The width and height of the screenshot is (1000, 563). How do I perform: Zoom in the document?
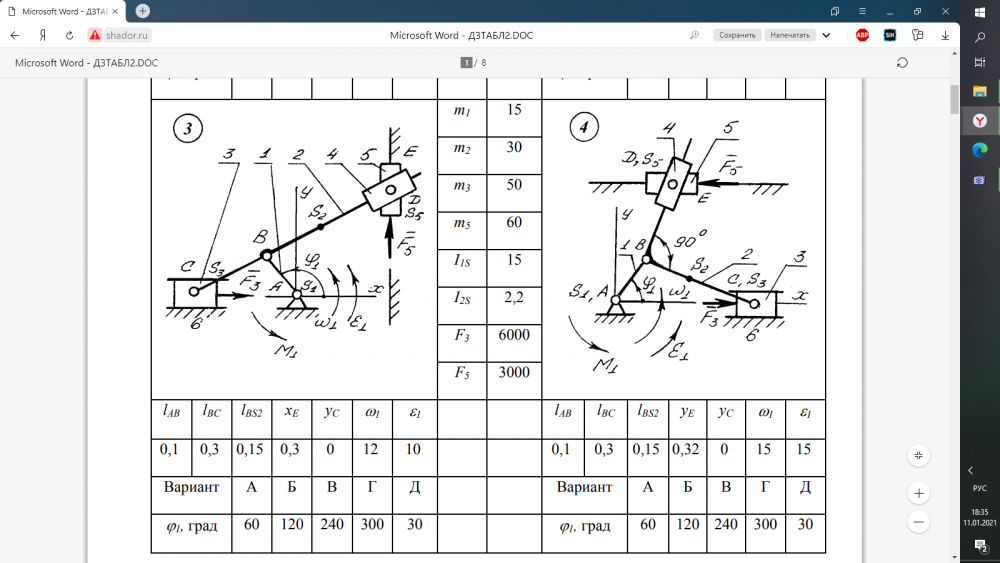pos(918,494)
